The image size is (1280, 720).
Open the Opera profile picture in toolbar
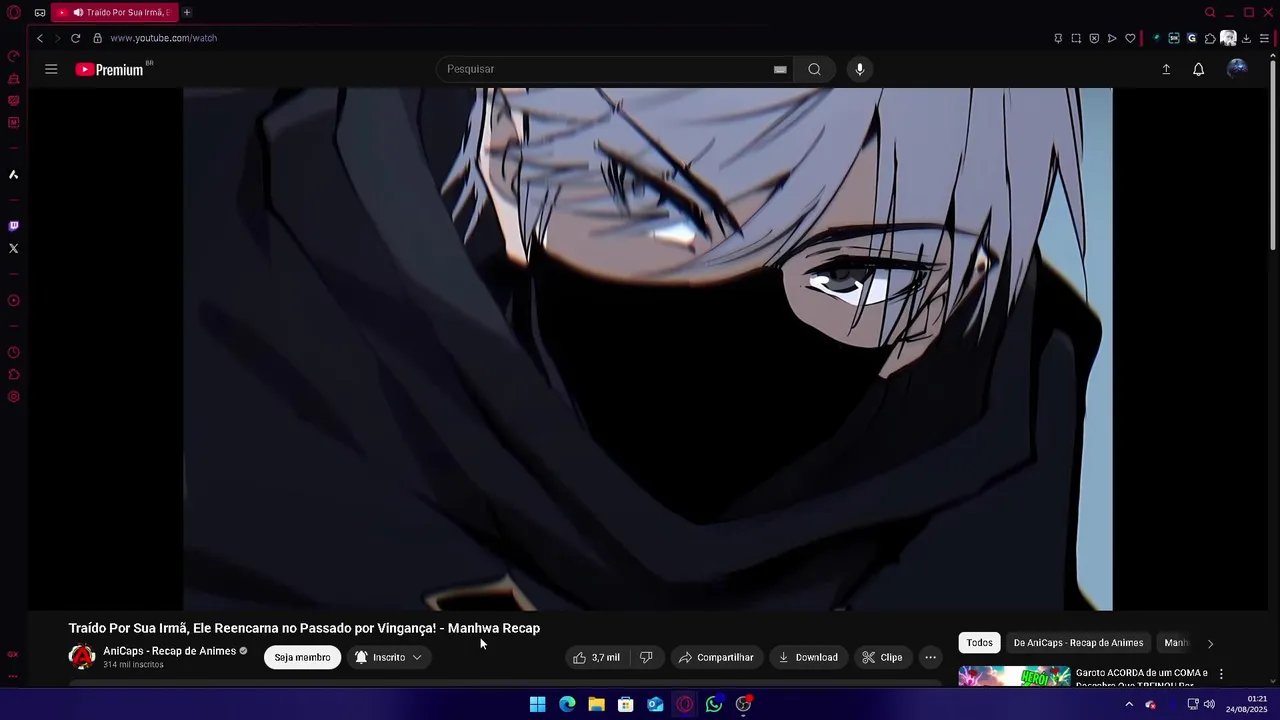click(x=1228, y=38)
